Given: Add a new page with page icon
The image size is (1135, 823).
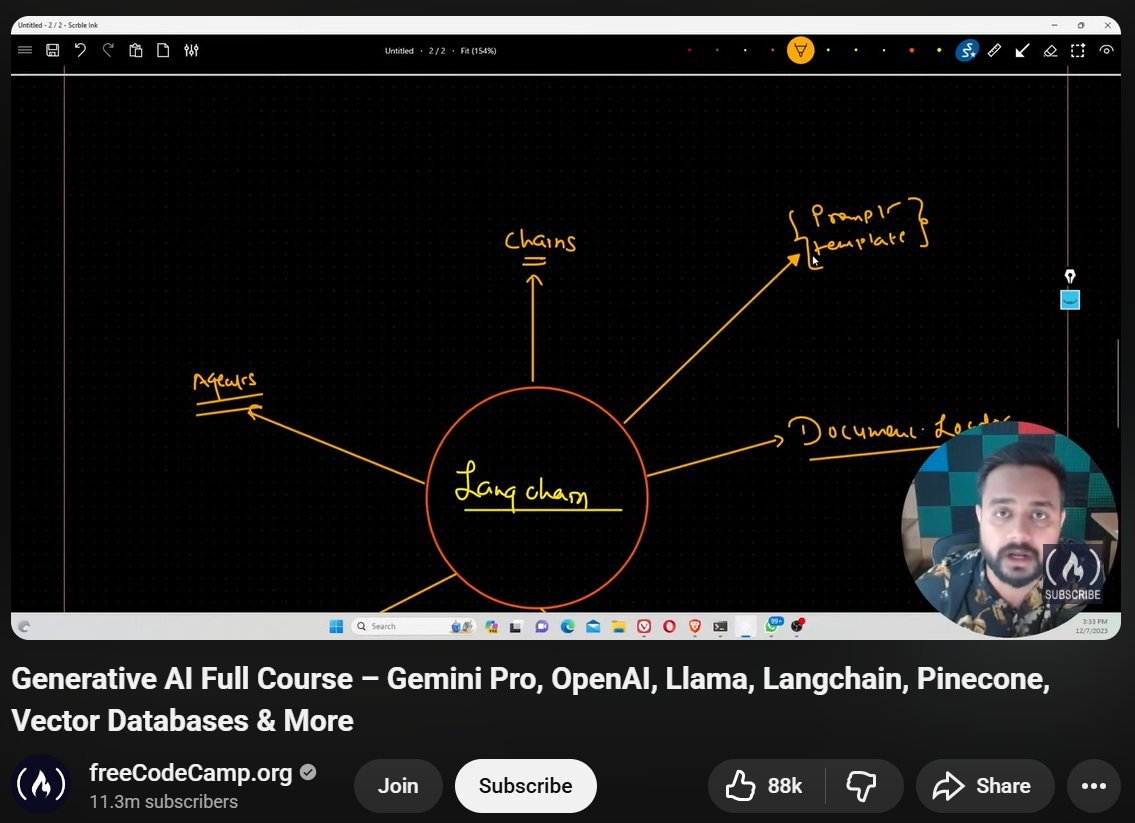Looking at the screenshot, I should [164, 50].
